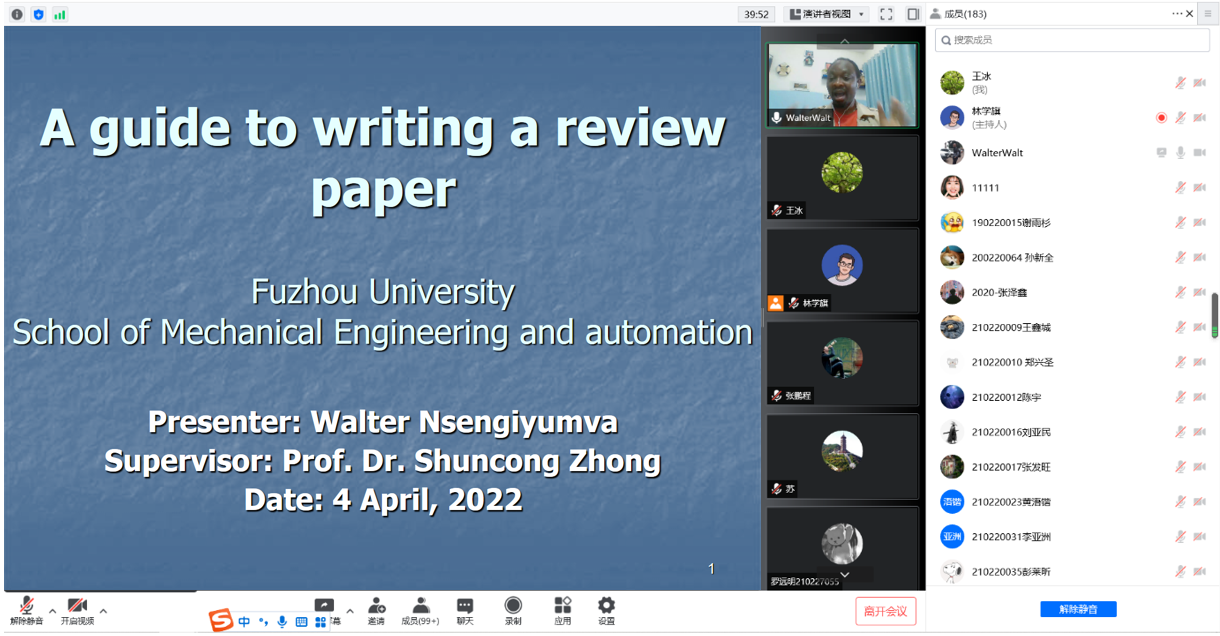Open the meeting info icon
1220x636 pixels.
[x=17, y=14]
